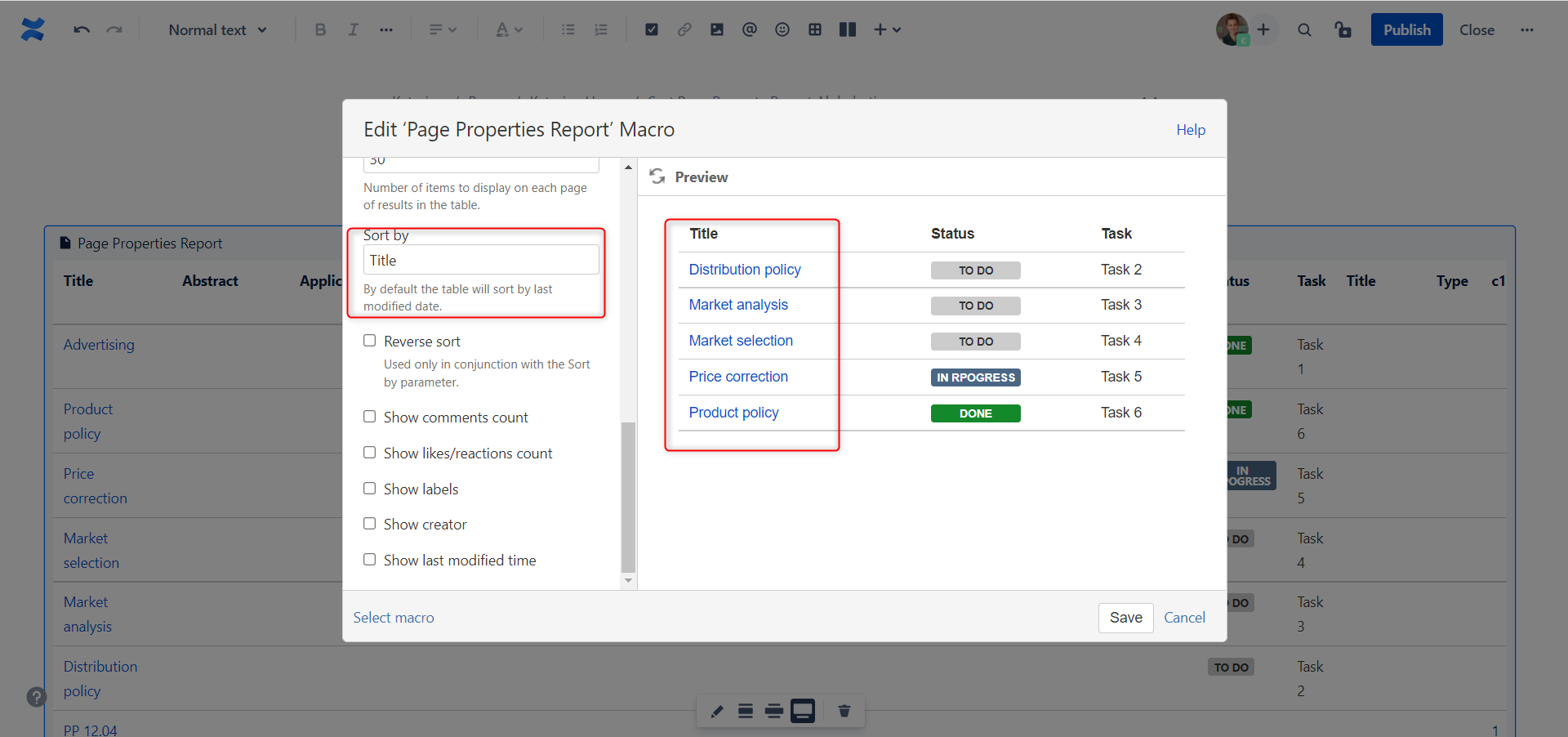
Task: Open the text color picker
Action: point(508,29)
